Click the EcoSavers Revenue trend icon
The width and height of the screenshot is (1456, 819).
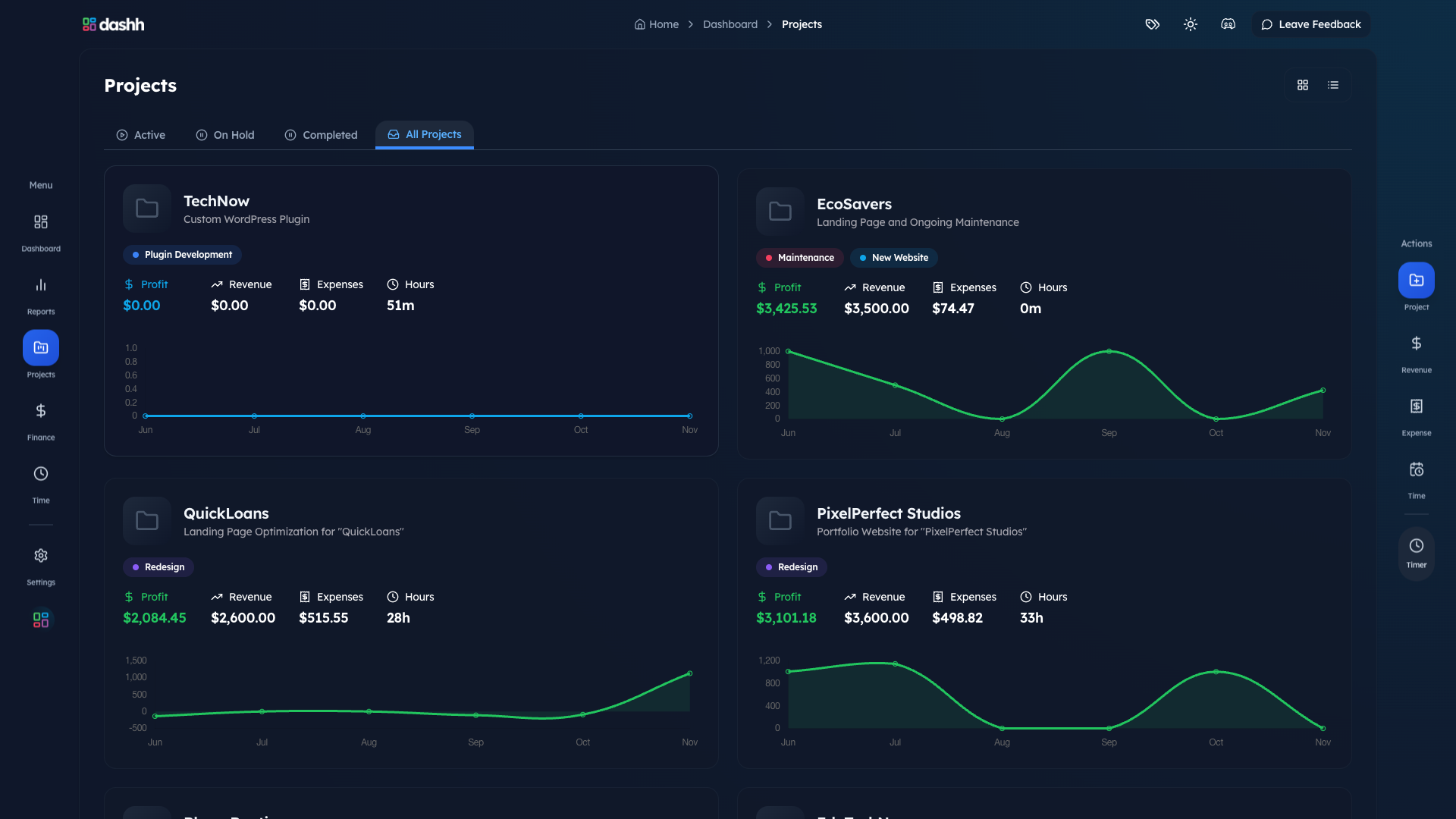coord(850,287)
